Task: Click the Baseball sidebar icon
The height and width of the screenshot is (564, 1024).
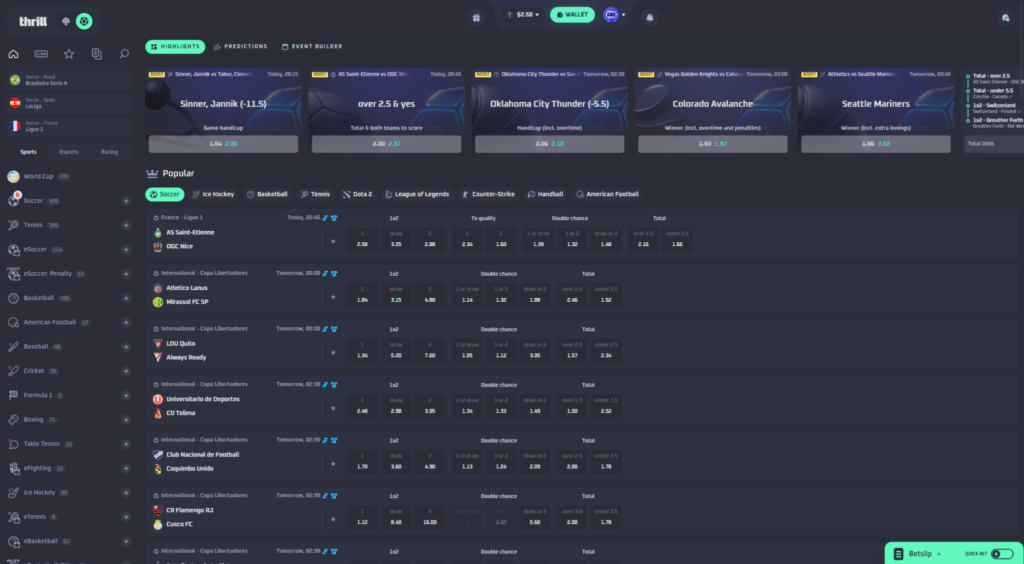Action: (x=13, y=347)
